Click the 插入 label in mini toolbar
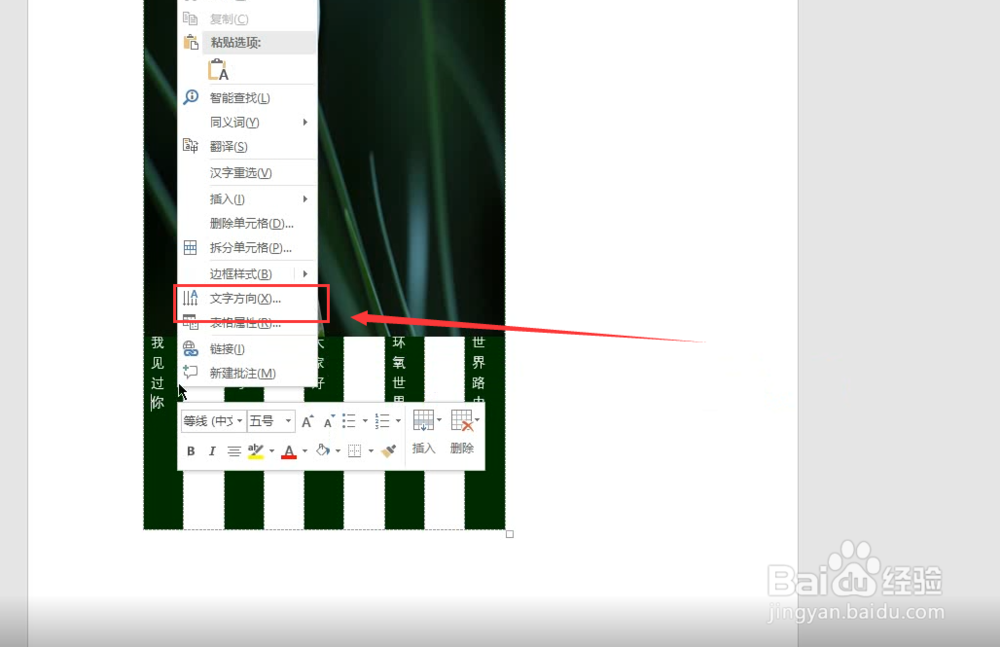Image resolution: width=1000 pixels, height=647 pixels. (423, 449)
